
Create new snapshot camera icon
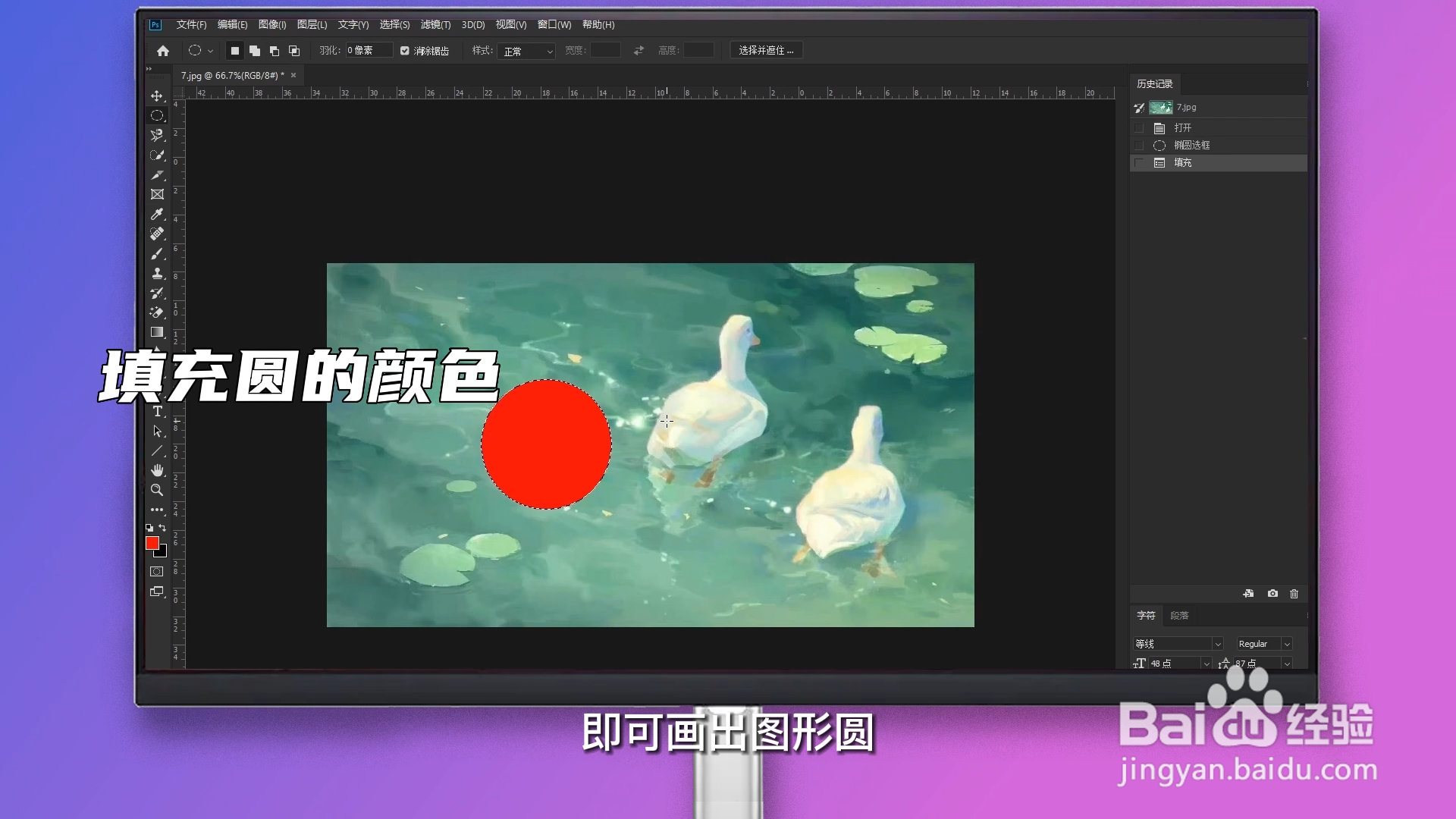coord(1272,594)
